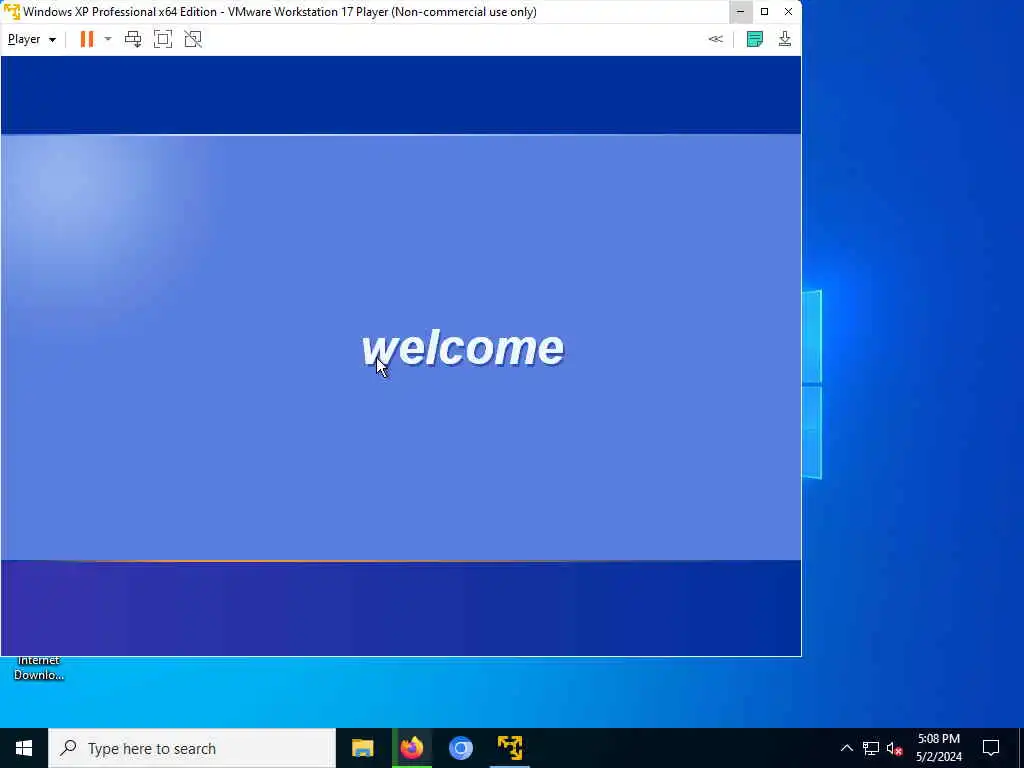This screenshot has height=768, width=1024.
Task: Maximize the VMware Player window
Action: (765, 12)
